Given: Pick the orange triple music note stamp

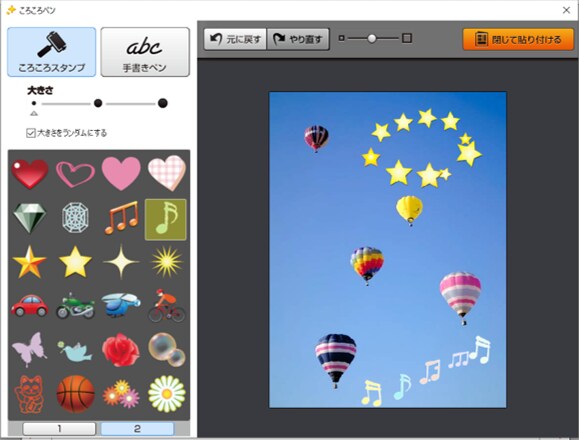Looking at the screenshot, I should point(121,218).
